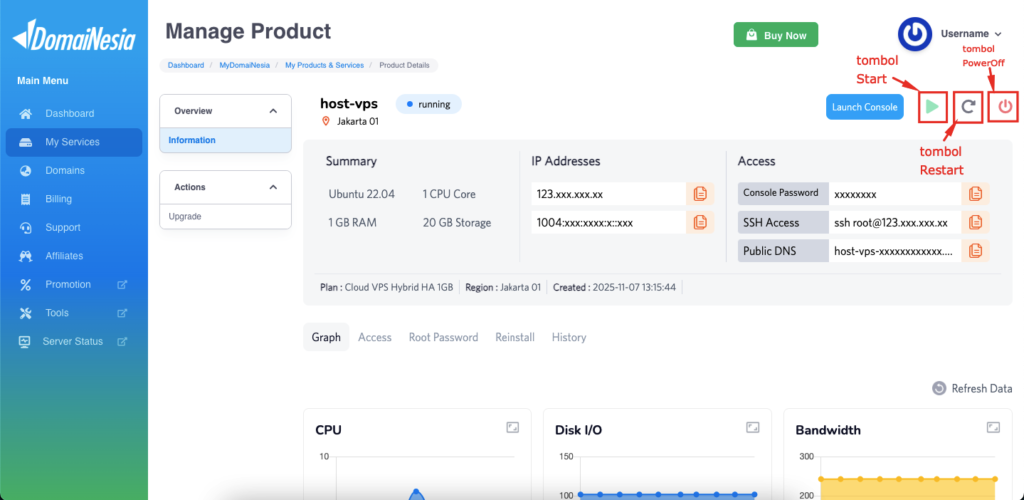The height and width of the screenshot is (500, 1024).
Task: Click the host-vps server name
Action: coord(349,103)
